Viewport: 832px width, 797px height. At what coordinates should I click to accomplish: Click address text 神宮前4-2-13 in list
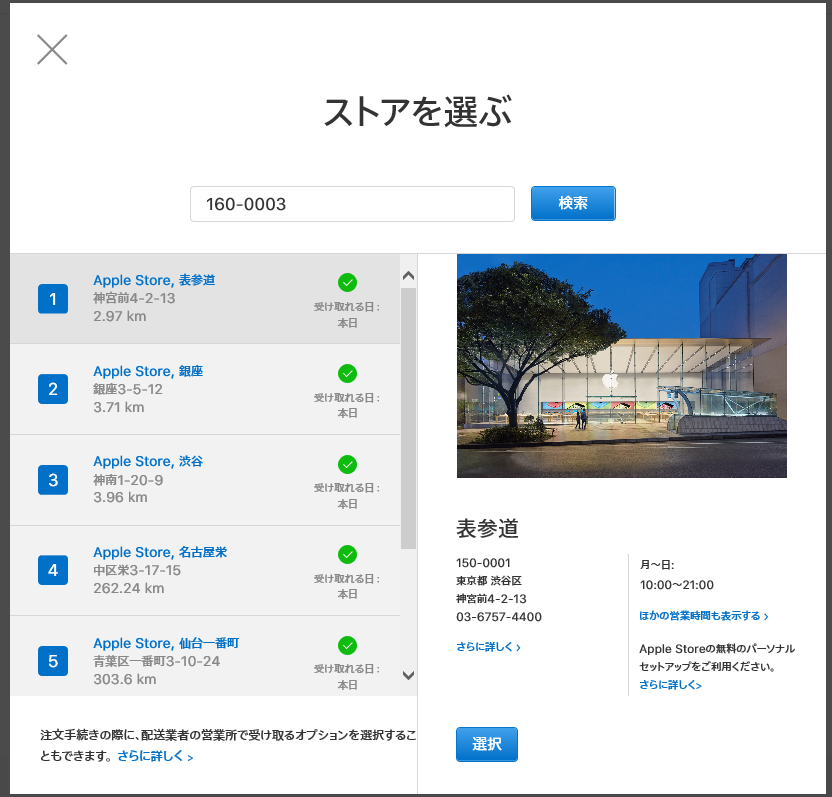click(134, 298)
